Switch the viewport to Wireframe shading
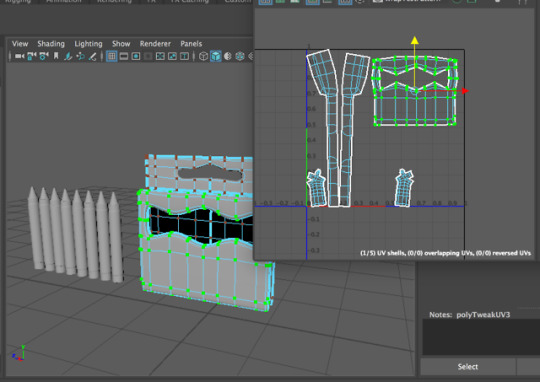Screen dimensions: 540x382 (x=204, y=56)
